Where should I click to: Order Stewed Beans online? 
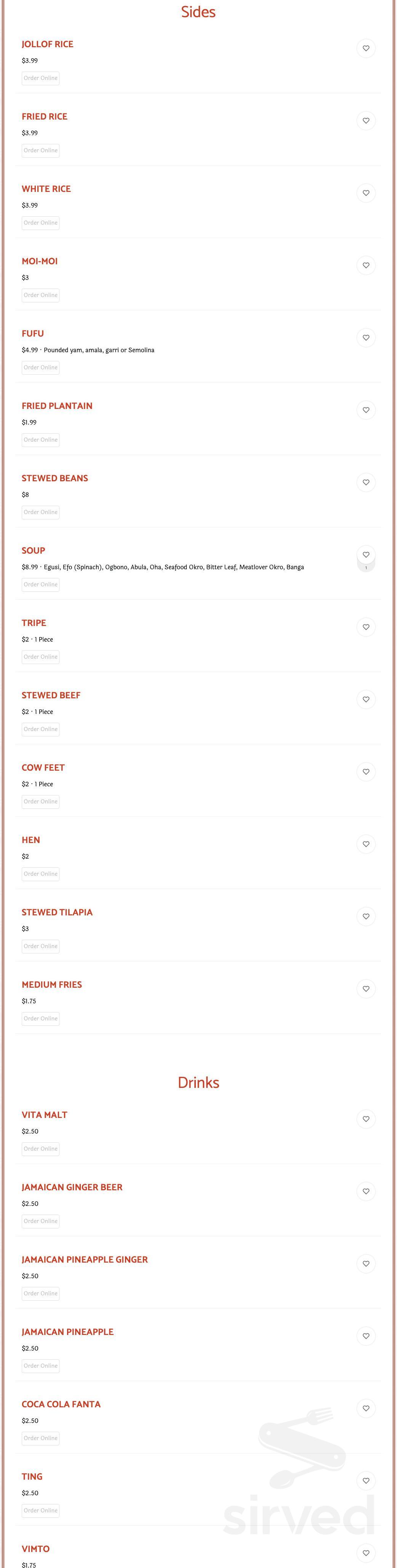click(x=41, y=513)
